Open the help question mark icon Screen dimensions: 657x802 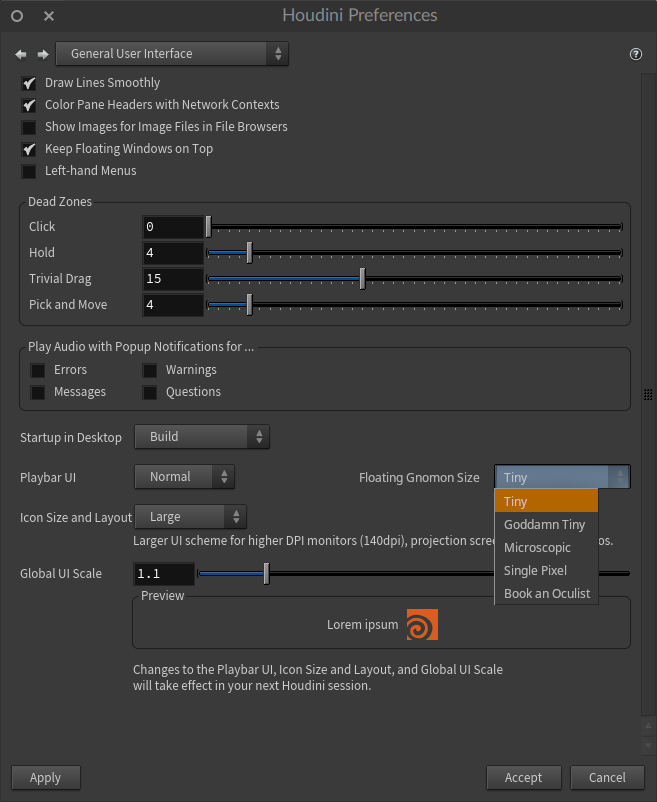(636, 54)
